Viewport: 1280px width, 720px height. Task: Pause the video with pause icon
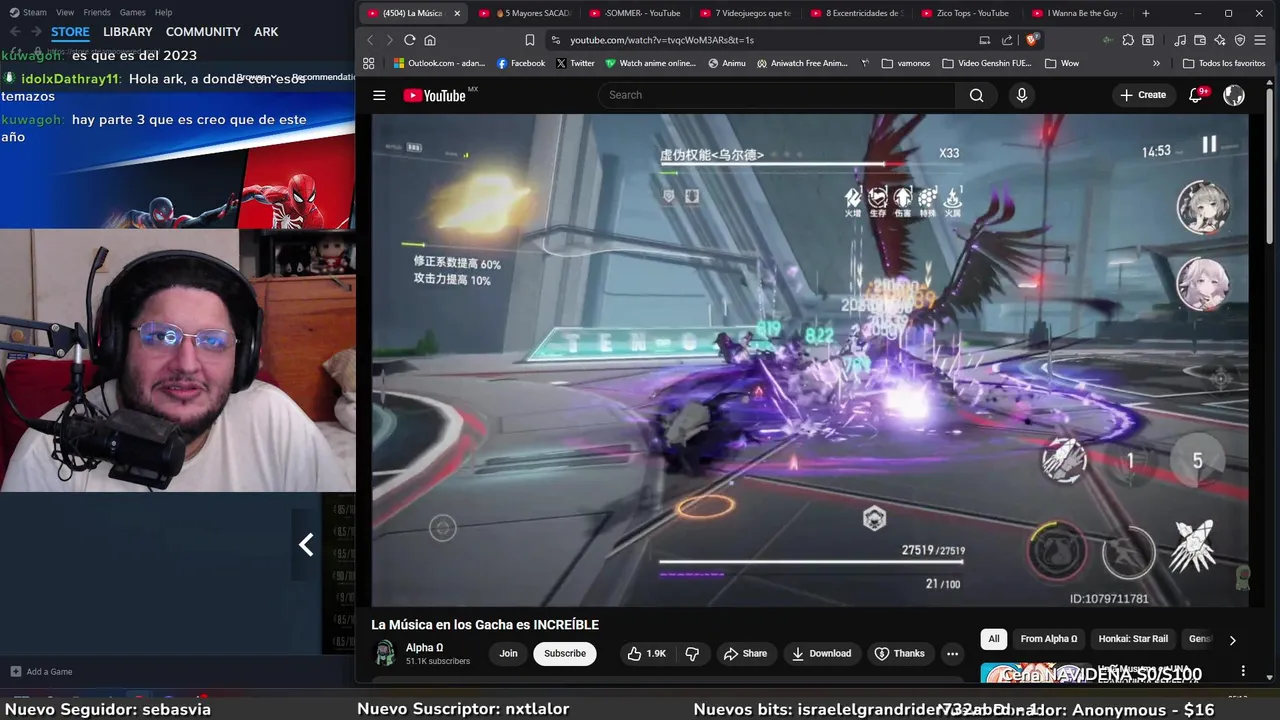1209,144
